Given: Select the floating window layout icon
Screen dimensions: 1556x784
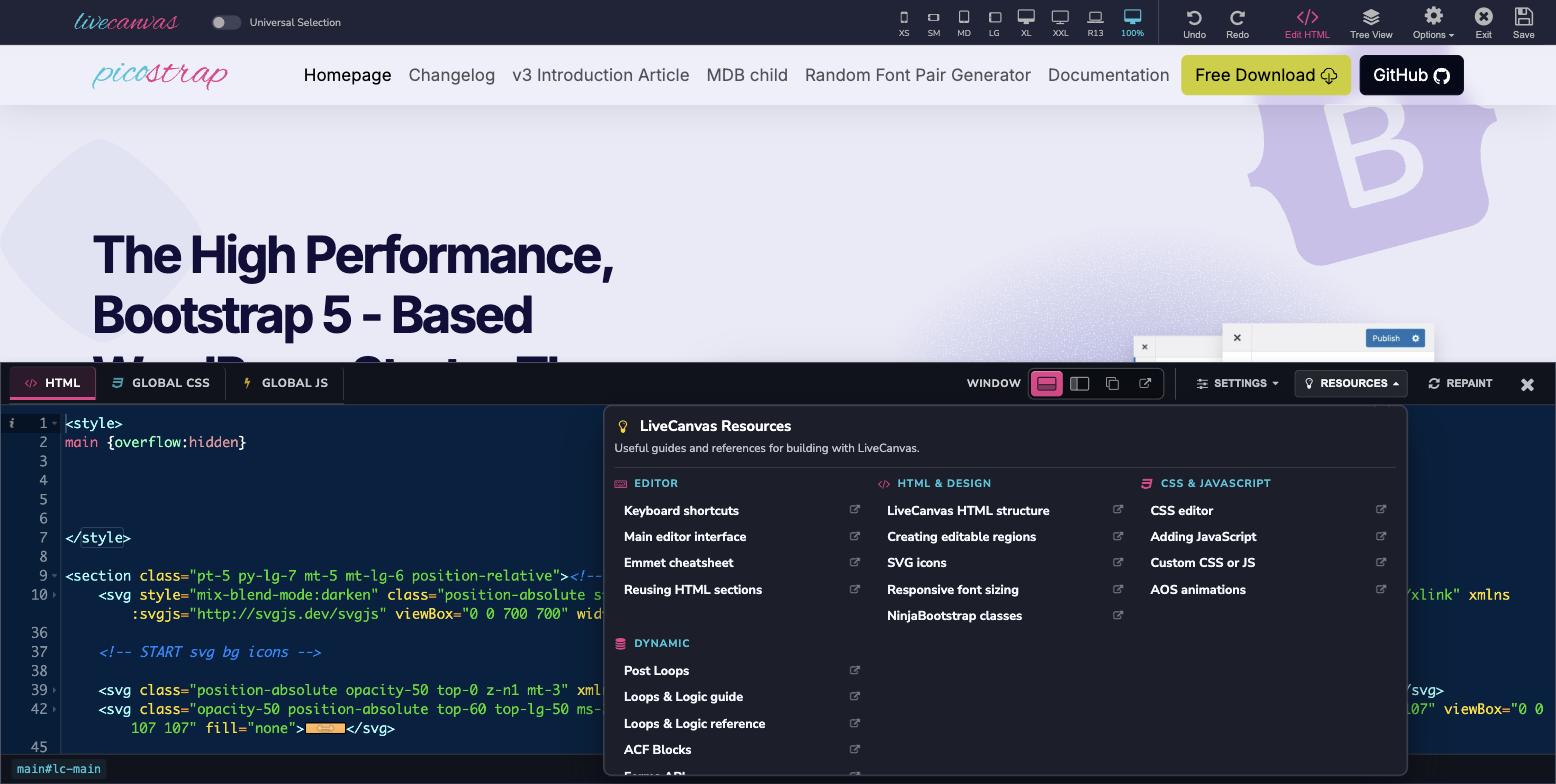Looking at the screenshot, I should pyautogui.click(x=1112, y=384).
